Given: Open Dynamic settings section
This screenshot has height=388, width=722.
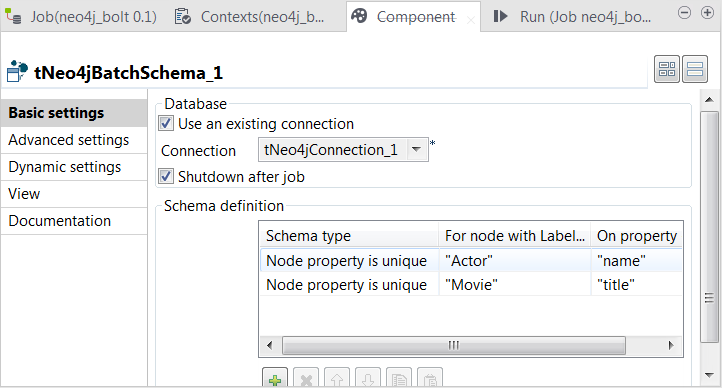Looking at the screenshot, I should pyautogui.click(x=74, y=167).
